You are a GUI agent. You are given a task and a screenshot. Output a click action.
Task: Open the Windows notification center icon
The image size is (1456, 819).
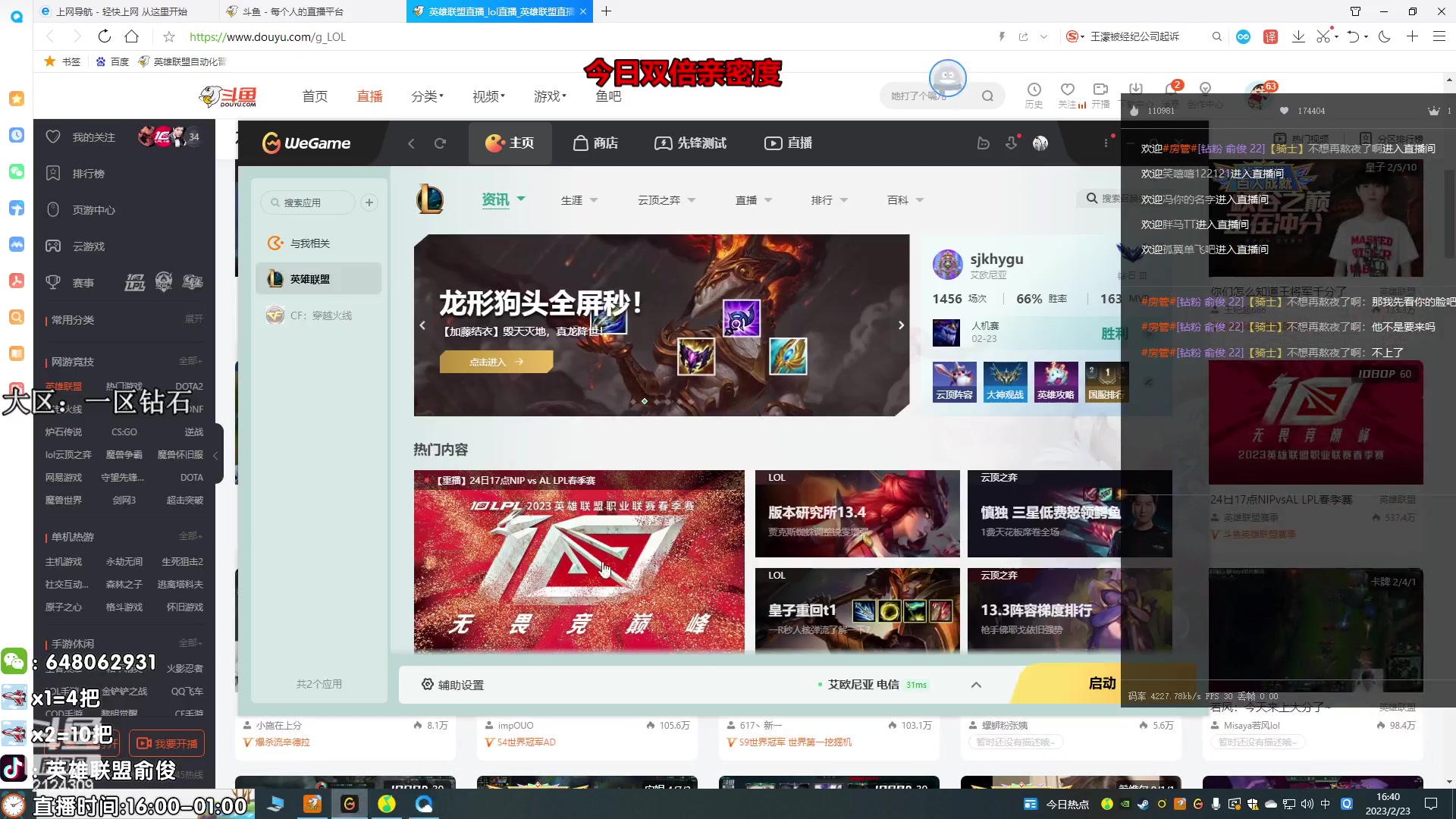1431,804
